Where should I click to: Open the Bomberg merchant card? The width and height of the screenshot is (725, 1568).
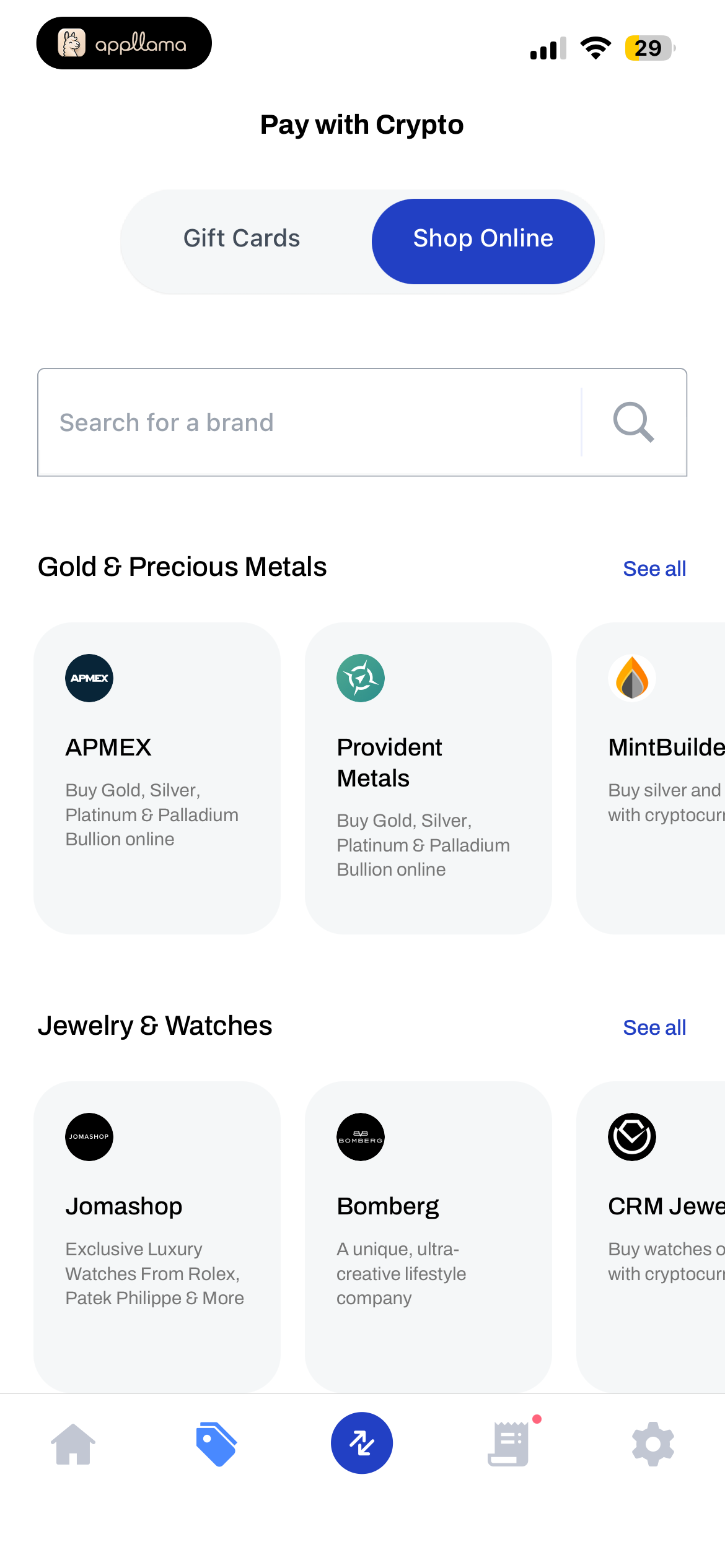tap(428, 1237)
